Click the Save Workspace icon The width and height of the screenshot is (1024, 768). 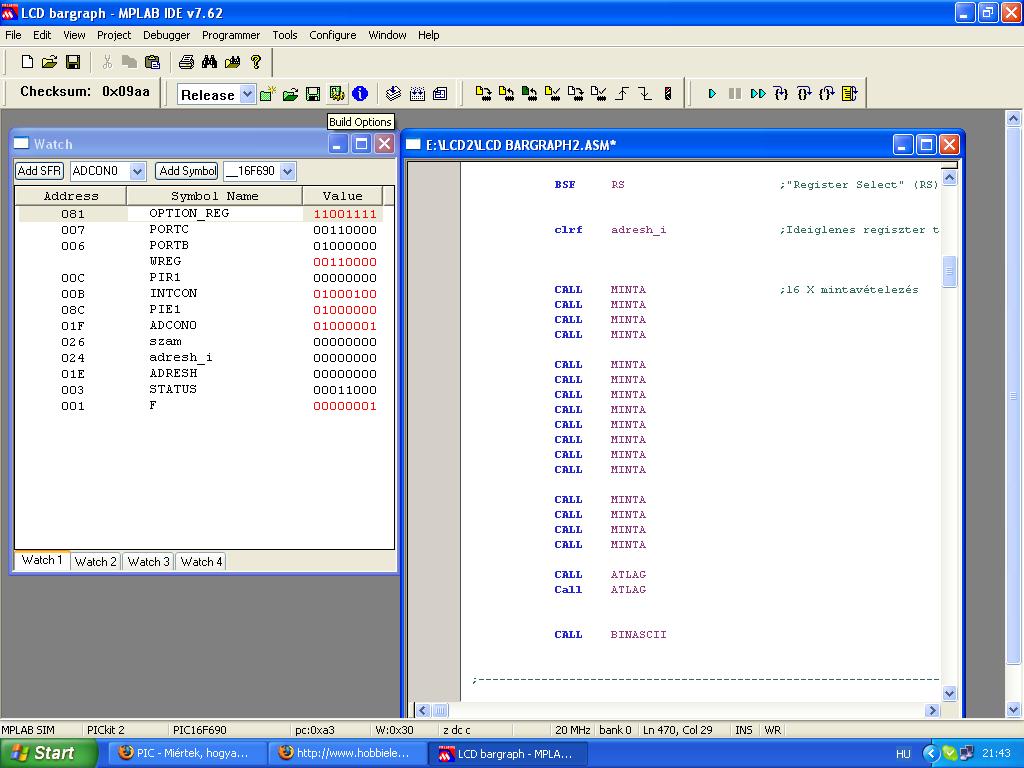coord(313,94)
